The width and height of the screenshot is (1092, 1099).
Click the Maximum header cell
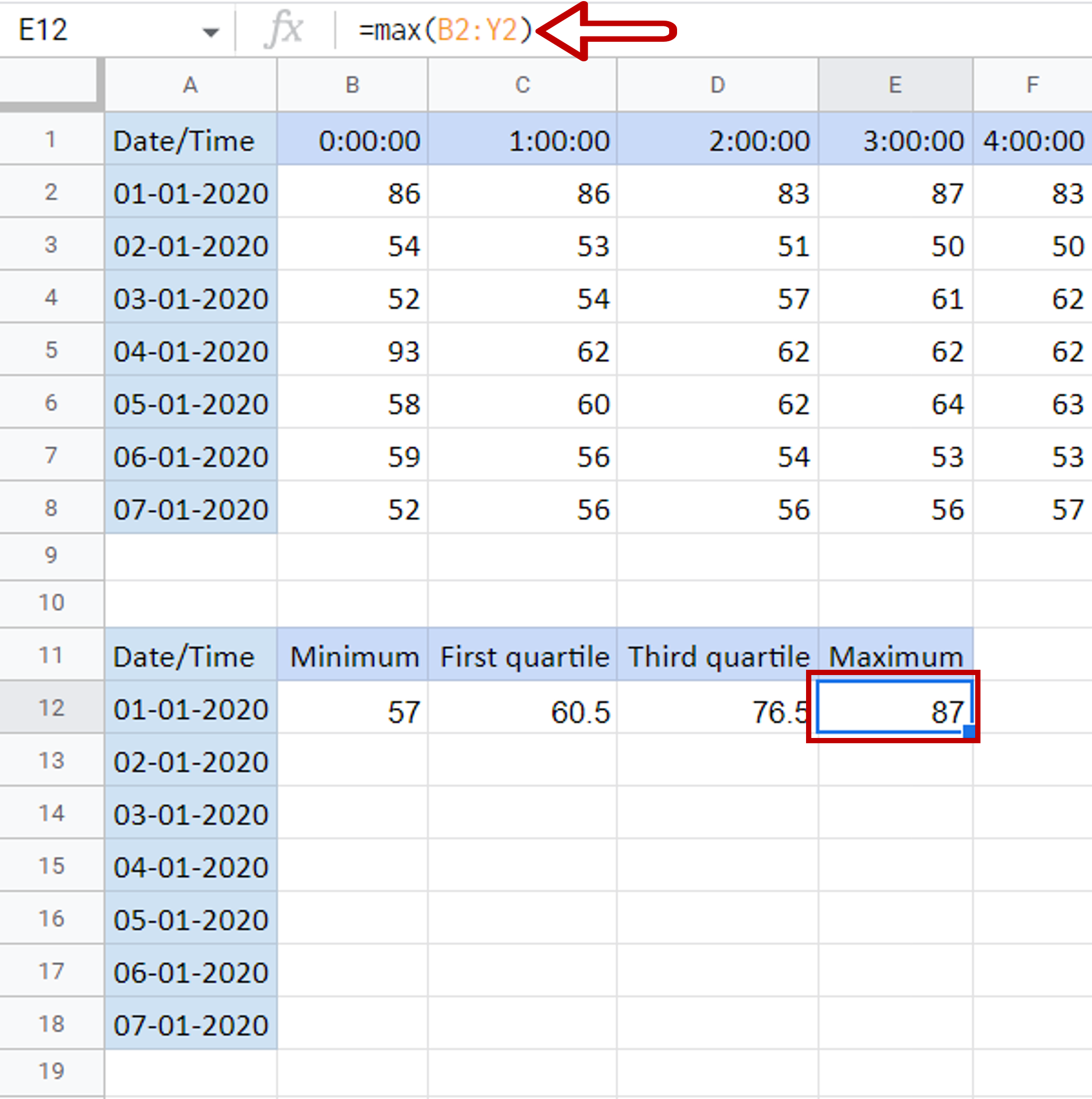[895, 655]
